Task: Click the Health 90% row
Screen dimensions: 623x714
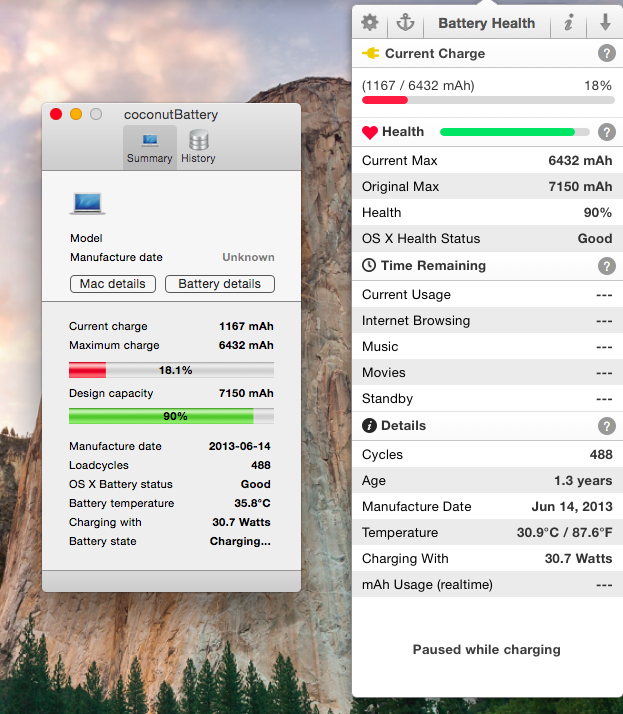Action: pyautogui.click(x=487, y=212)
